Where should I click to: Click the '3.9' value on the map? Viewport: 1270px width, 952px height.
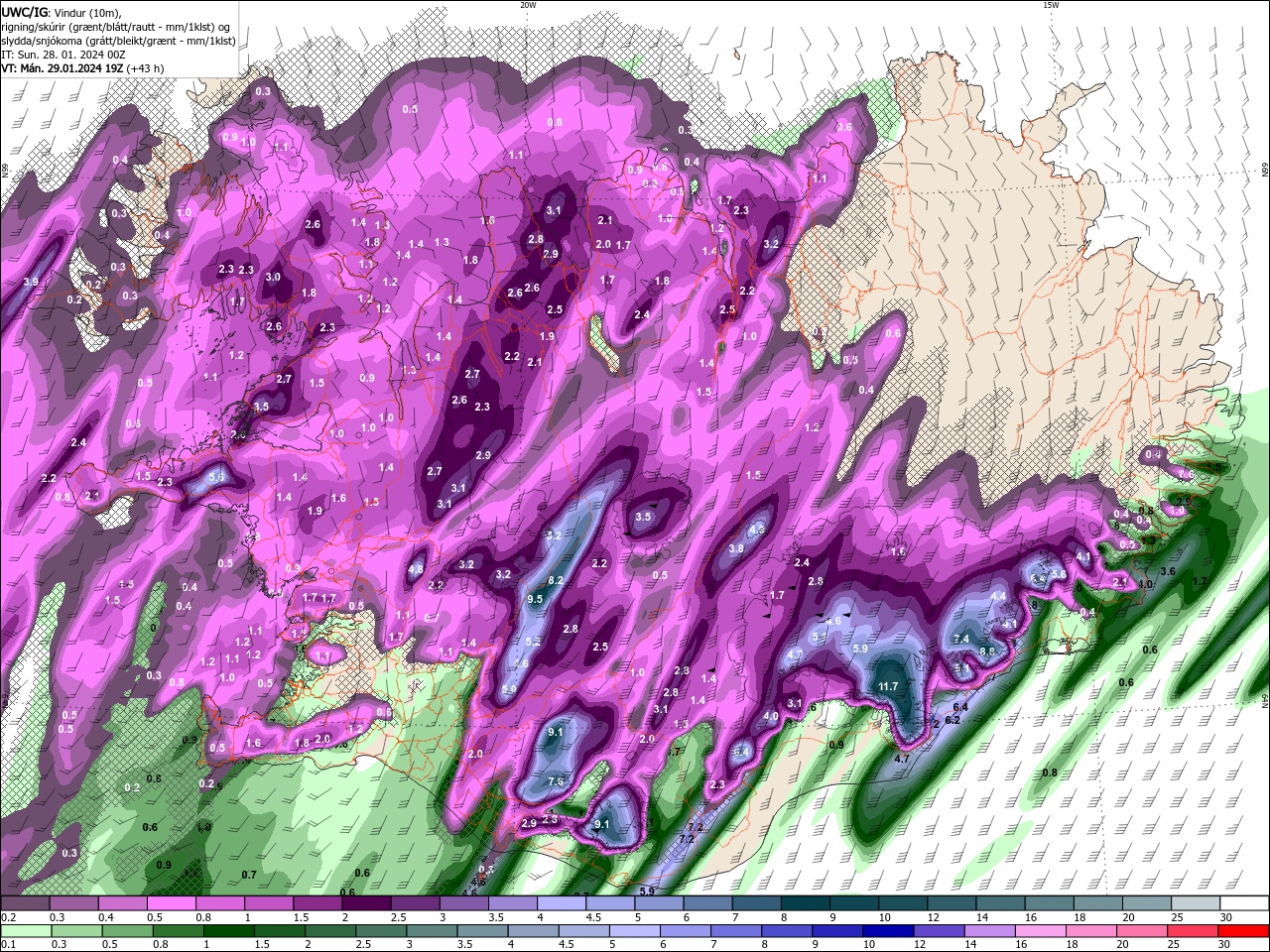[31, 282]
